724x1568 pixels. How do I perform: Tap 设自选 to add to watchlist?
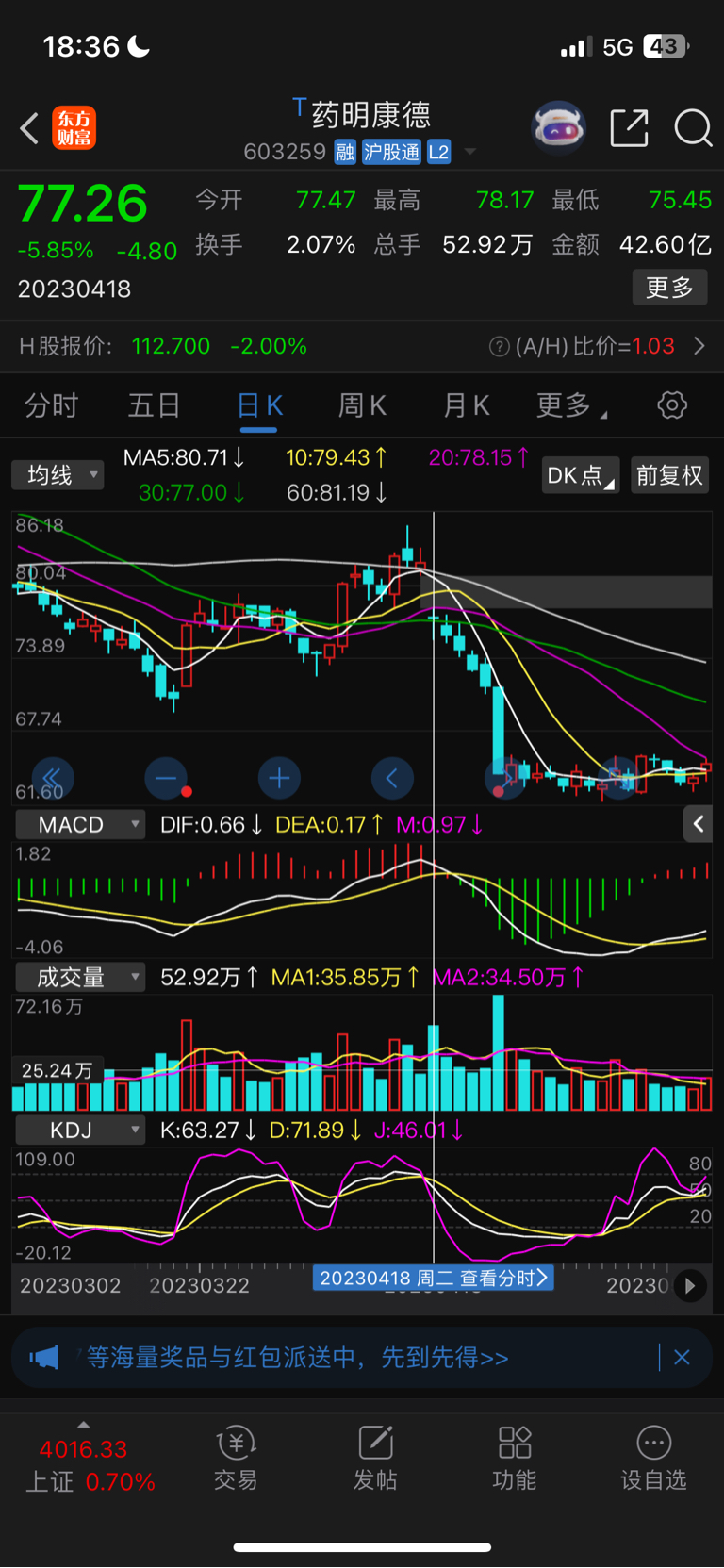click(653, 1458)
